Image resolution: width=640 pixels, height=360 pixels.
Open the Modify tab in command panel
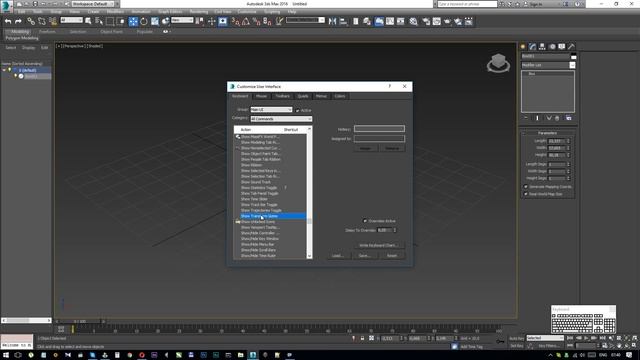click(532, 47)
